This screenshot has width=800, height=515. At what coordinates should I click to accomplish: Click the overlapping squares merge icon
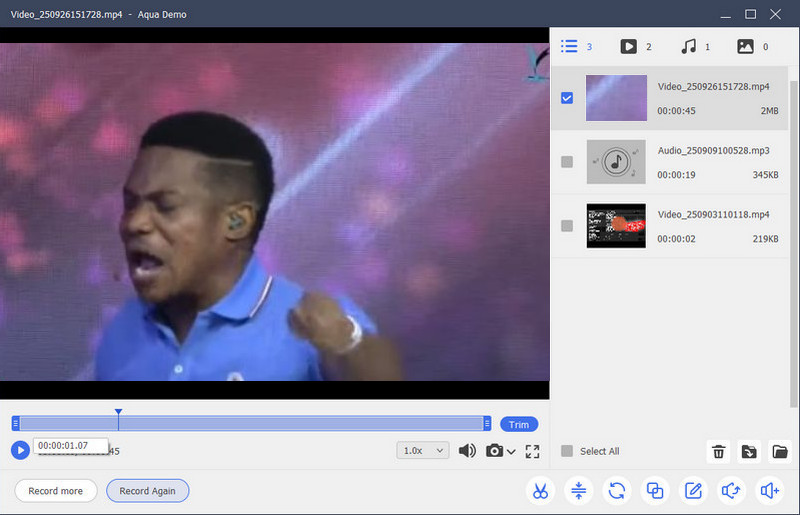click(x=655, y=491)
